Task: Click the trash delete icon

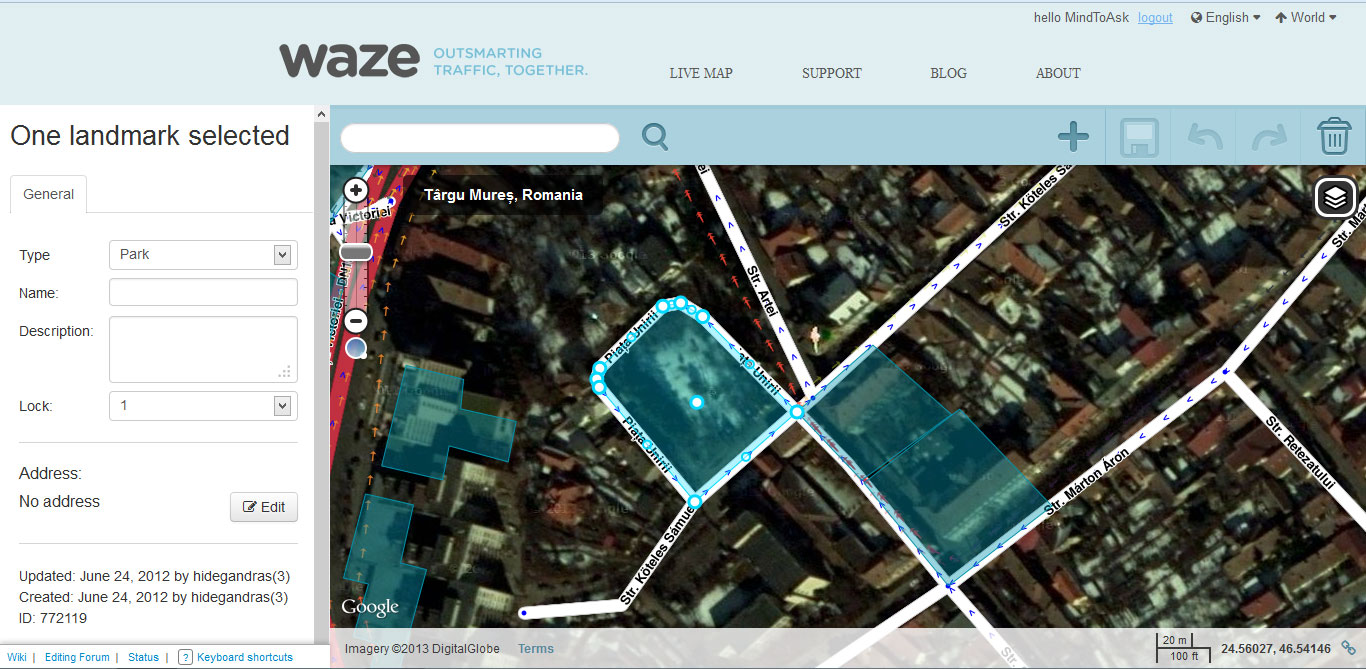Action: [x=1334, y=136]
